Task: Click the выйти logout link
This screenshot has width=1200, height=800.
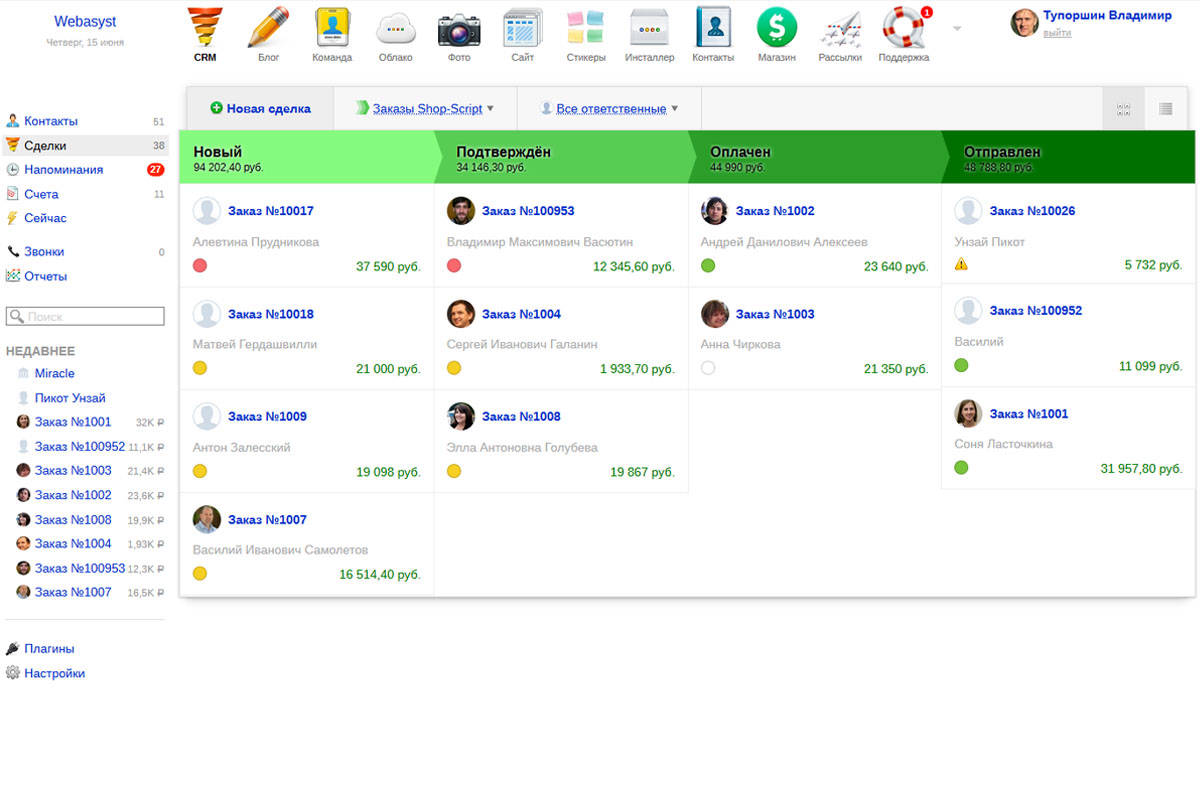Action: tap(1056, 33)
